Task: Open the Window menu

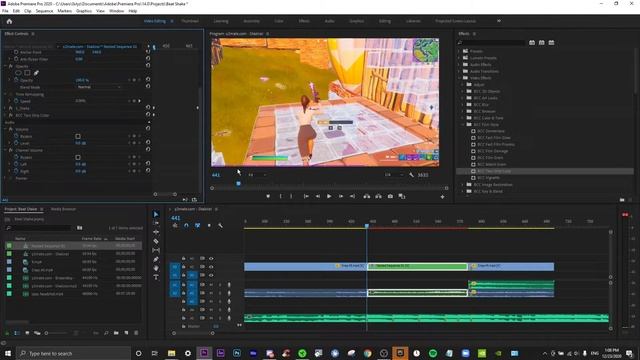Action: [116, 11]
